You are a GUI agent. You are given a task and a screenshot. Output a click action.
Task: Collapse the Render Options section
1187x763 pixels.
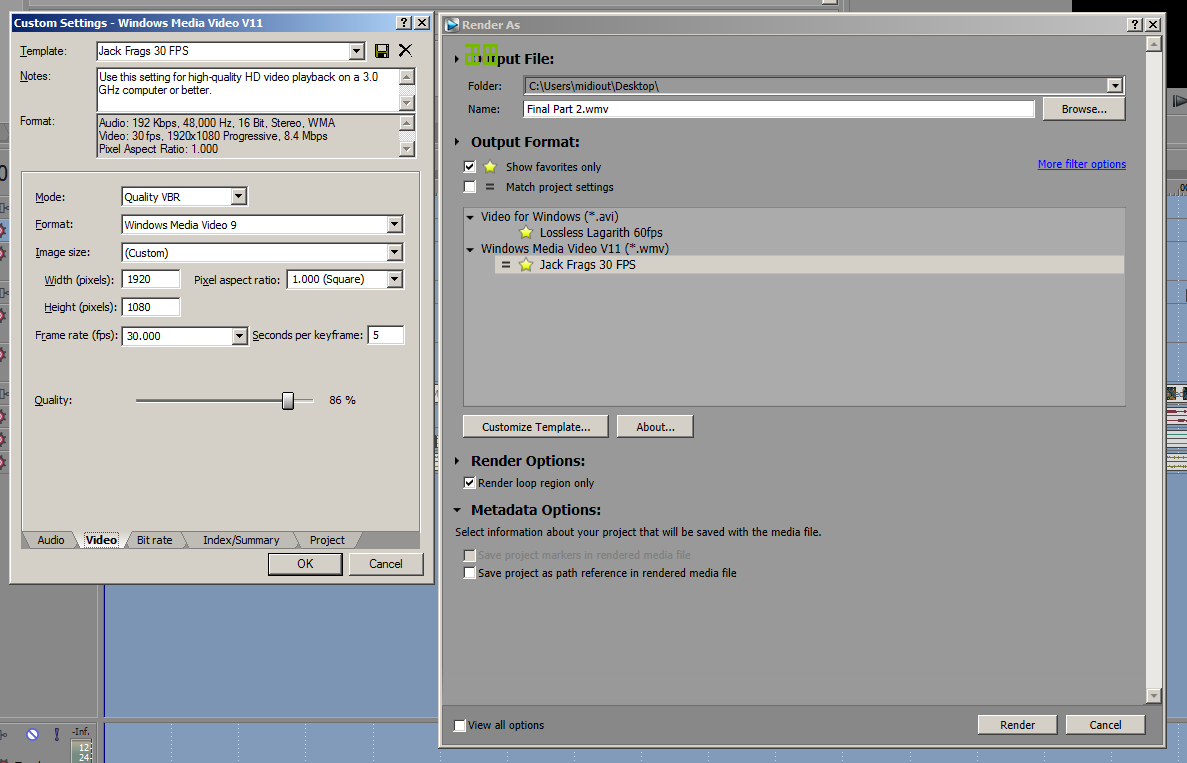(x=457, y=461)
